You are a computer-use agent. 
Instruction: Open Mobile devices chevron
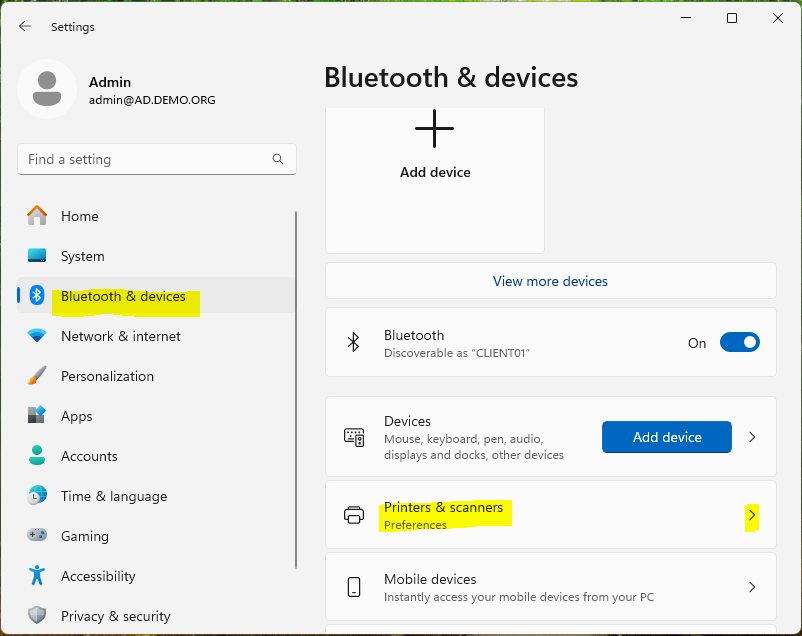click(752, 587)
